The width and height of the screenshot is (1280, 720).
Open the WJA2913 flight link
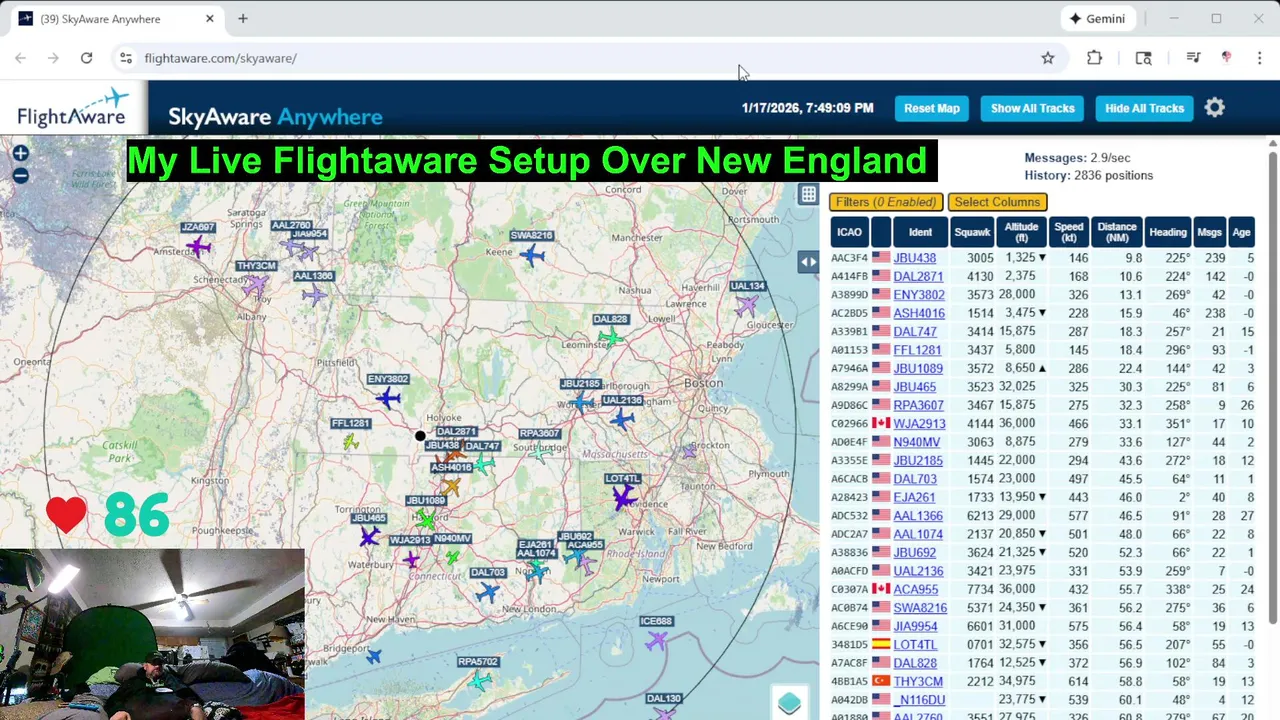coord(919,424)
